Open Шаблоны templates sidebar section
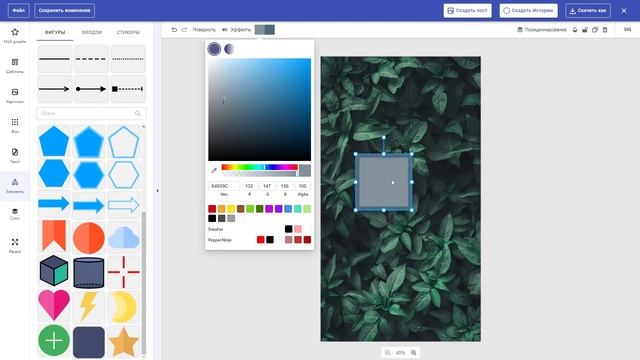This screenshot has height=360, width=640. (x=15, y=66)
